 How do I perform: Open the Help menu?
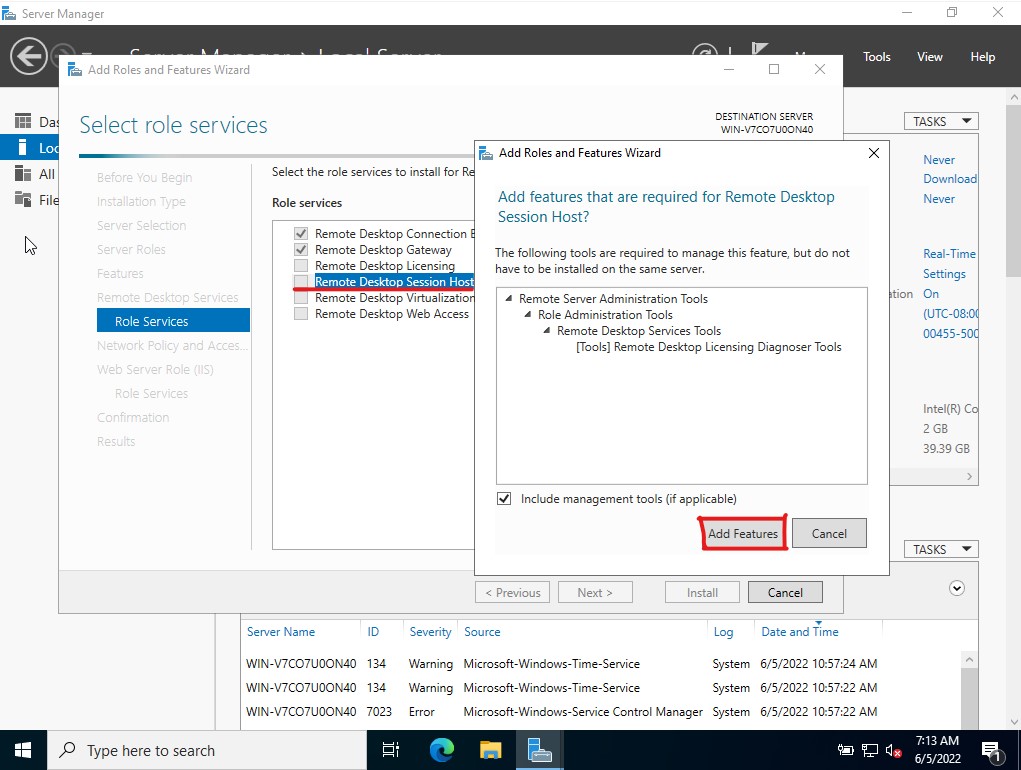pos(983,57)
